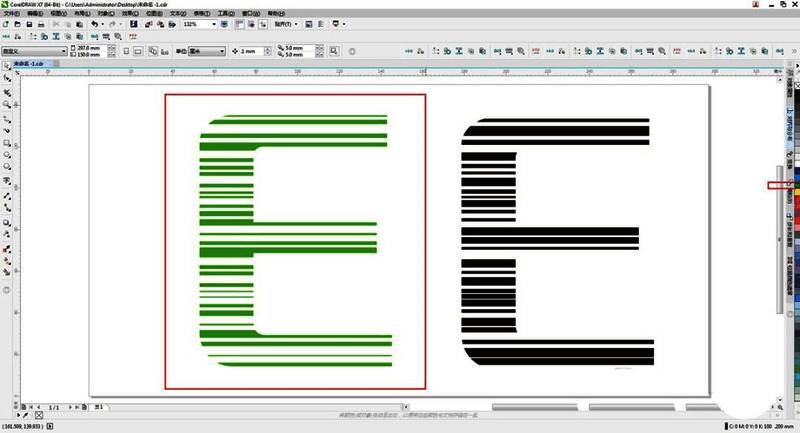Viewport: 800px width, 433px height.
Task: Click the Print icon in toolbar
Action: tap(40, 23)
